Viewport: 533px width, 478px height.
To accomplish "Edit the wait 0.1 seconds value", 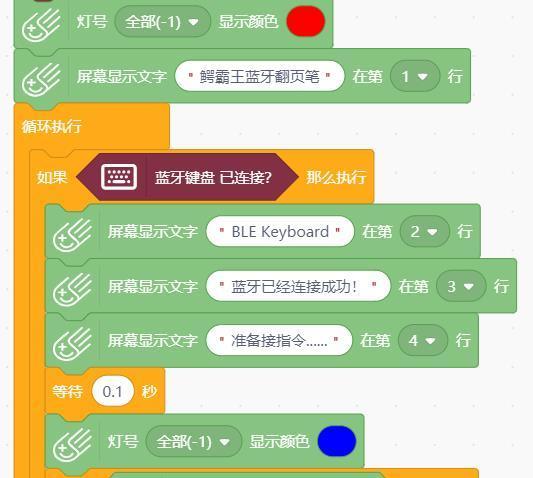I will 113,391.
